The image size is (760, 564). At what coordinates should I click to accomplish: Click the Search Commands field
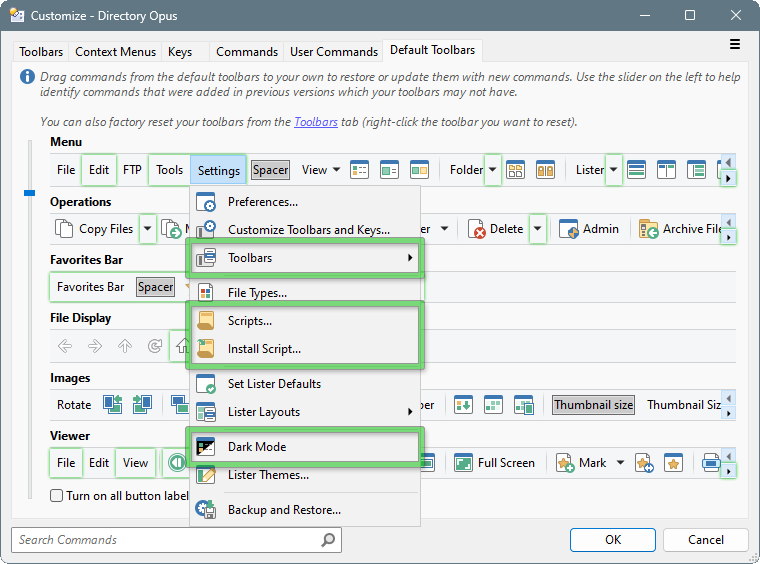176,540
